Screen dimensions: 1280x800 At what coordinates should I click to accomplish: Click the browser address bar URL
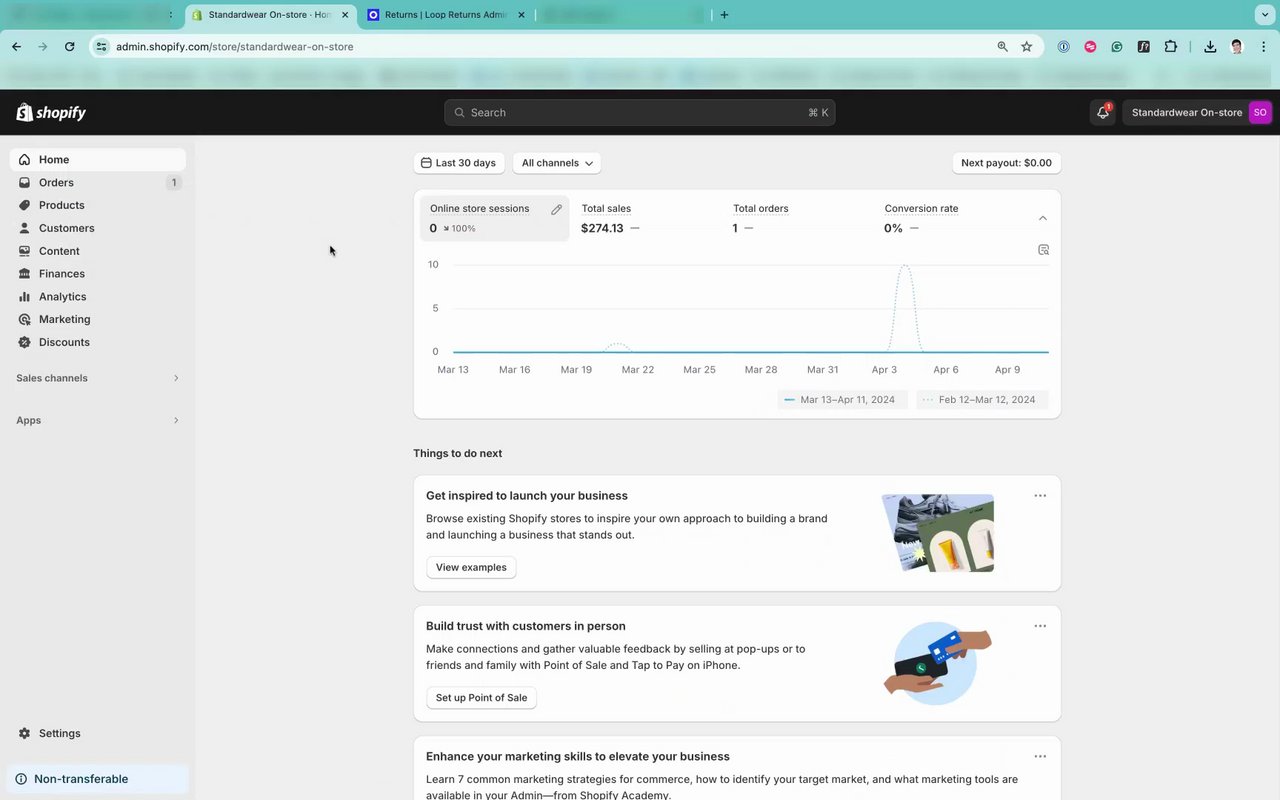[x=234, y=46]
